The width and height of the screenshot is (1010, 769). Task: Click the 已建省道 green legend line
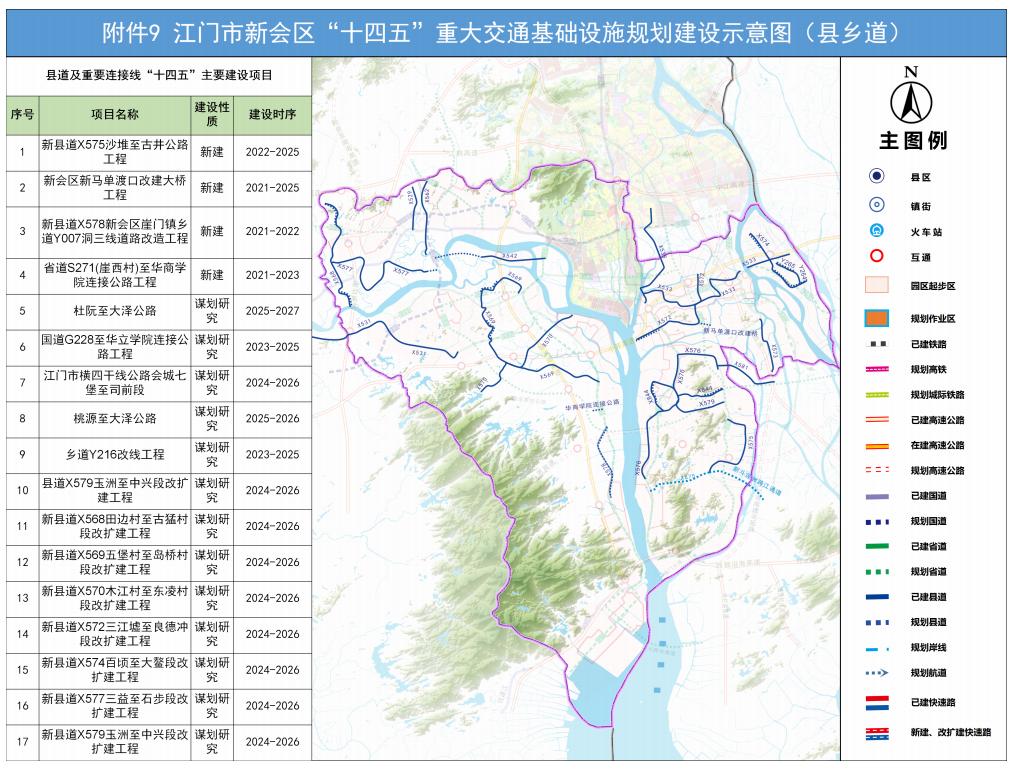(x=877, y=546)
